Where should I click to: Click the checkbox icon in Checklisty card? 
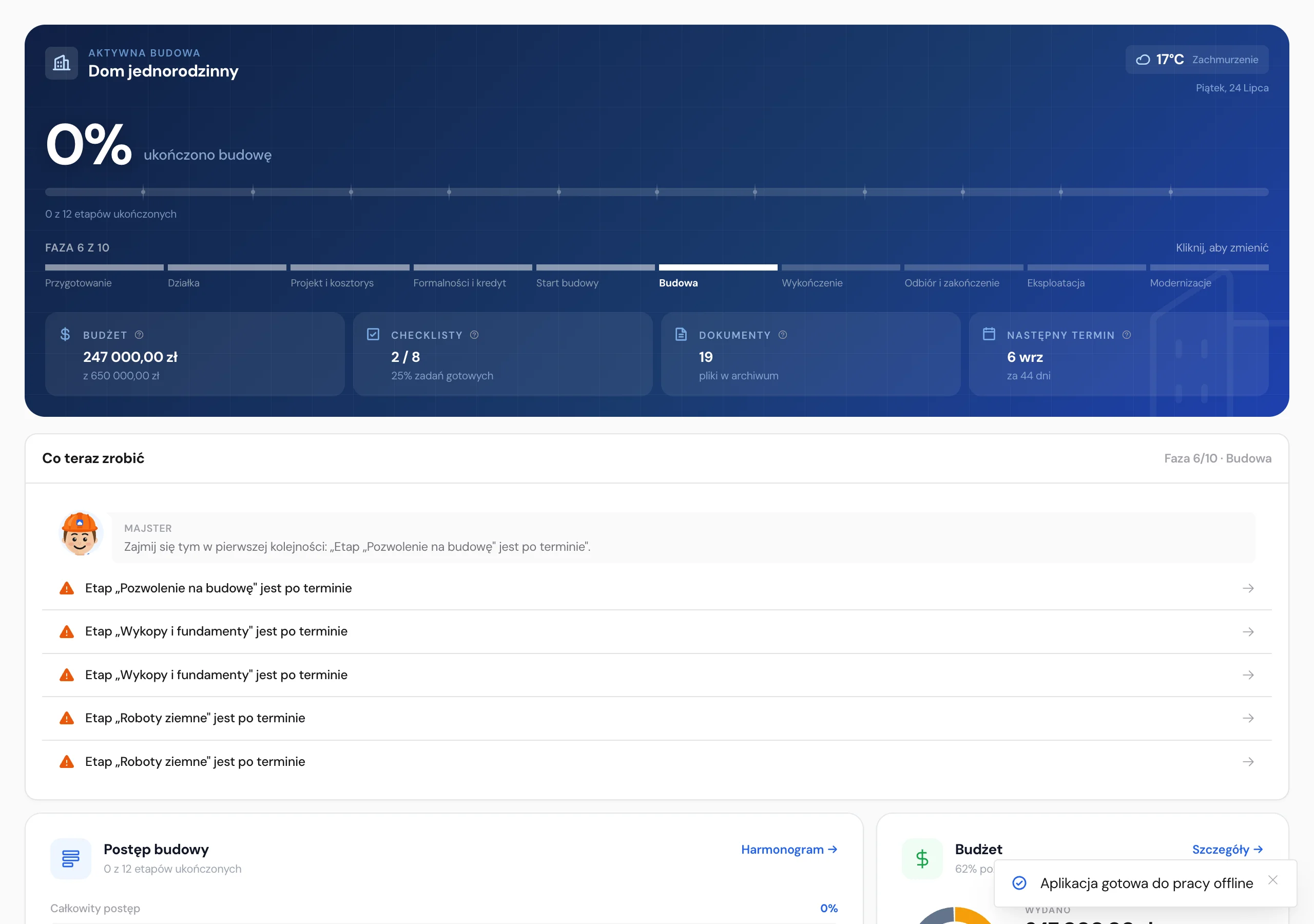[x=373, y=334]
